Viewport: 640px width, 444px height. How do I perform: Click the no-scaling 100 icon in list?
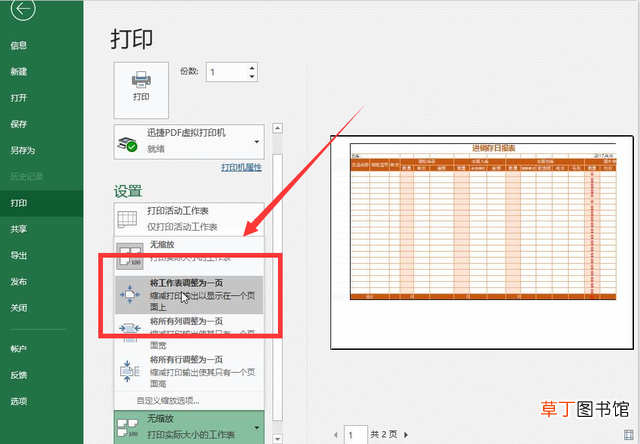130,256
